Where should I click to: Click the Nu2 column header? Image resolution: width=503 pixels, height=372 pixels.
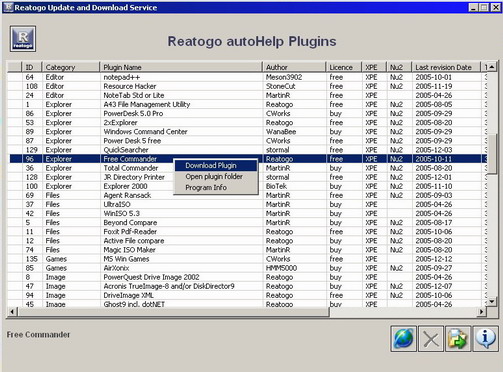point(399,67)
